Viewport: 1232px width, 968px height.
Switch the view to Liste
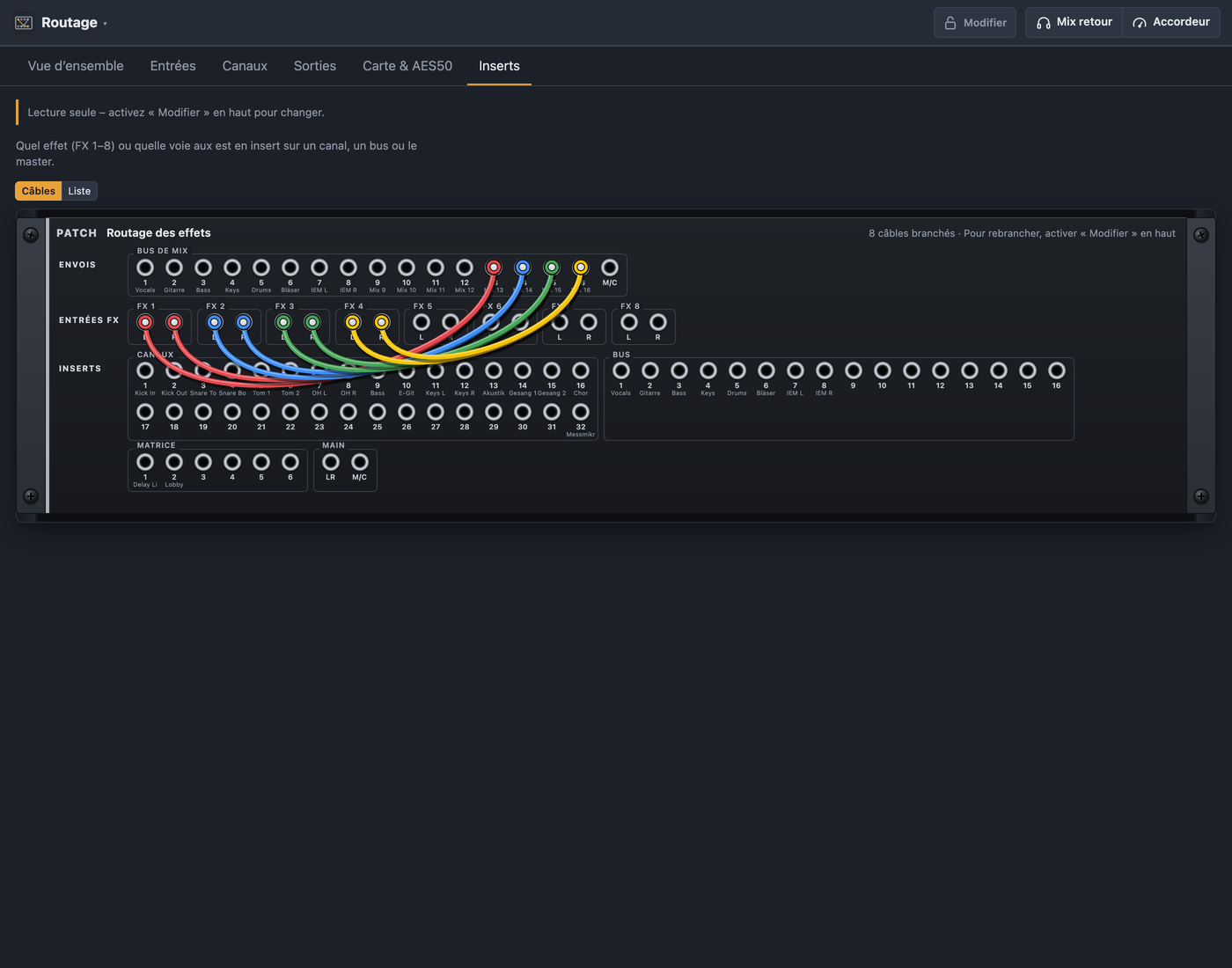[79, 191]
